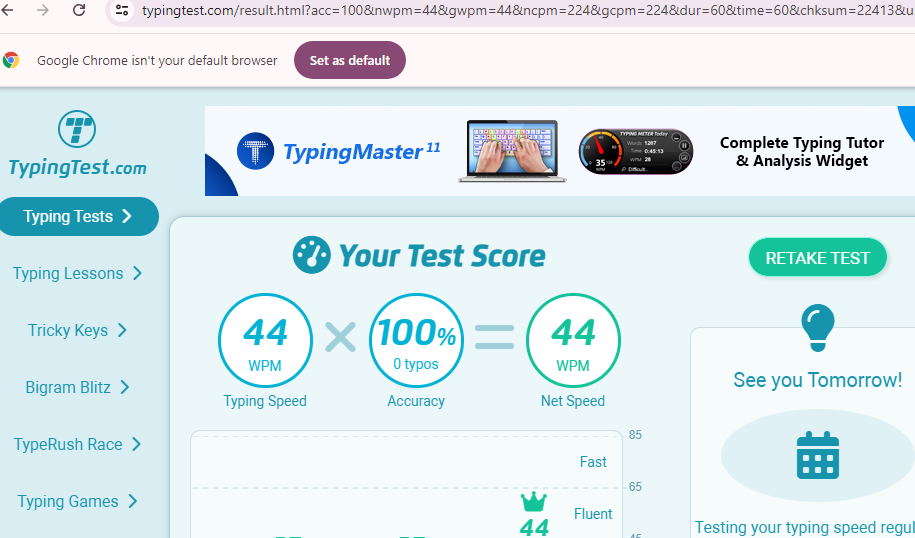Image resolution: width=915 pixels, height=538 pixels.
Task: Click the 'Accuracy' caption
Action: pyautogui.click(x=416, y=401)
